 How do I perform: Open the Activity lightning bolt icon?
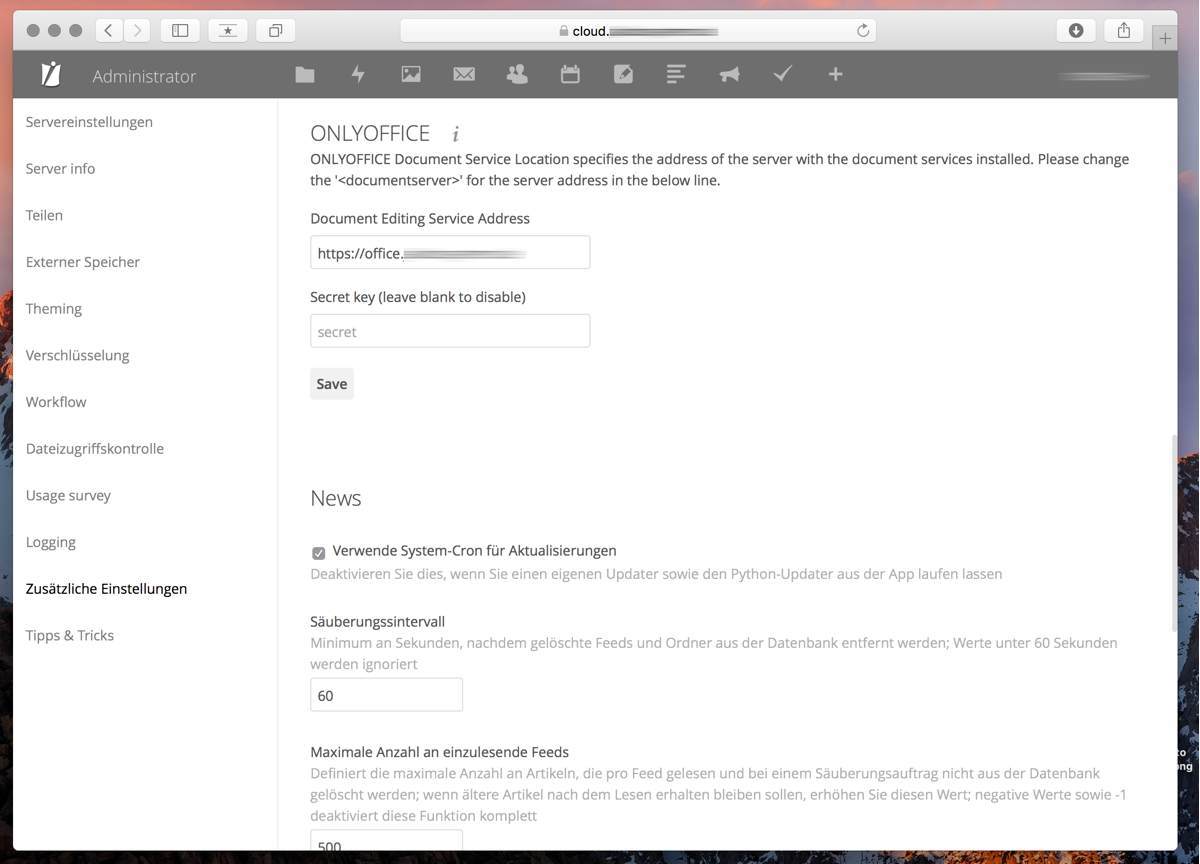point(358,74)
